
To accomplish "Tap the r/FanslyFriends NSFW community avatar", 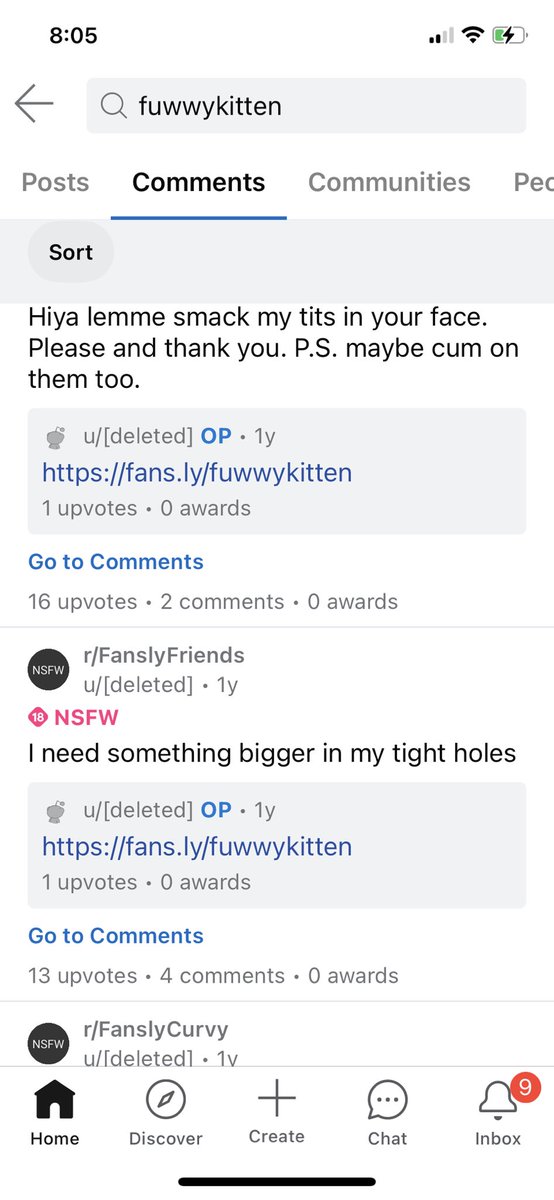I will tap(48, 670).
